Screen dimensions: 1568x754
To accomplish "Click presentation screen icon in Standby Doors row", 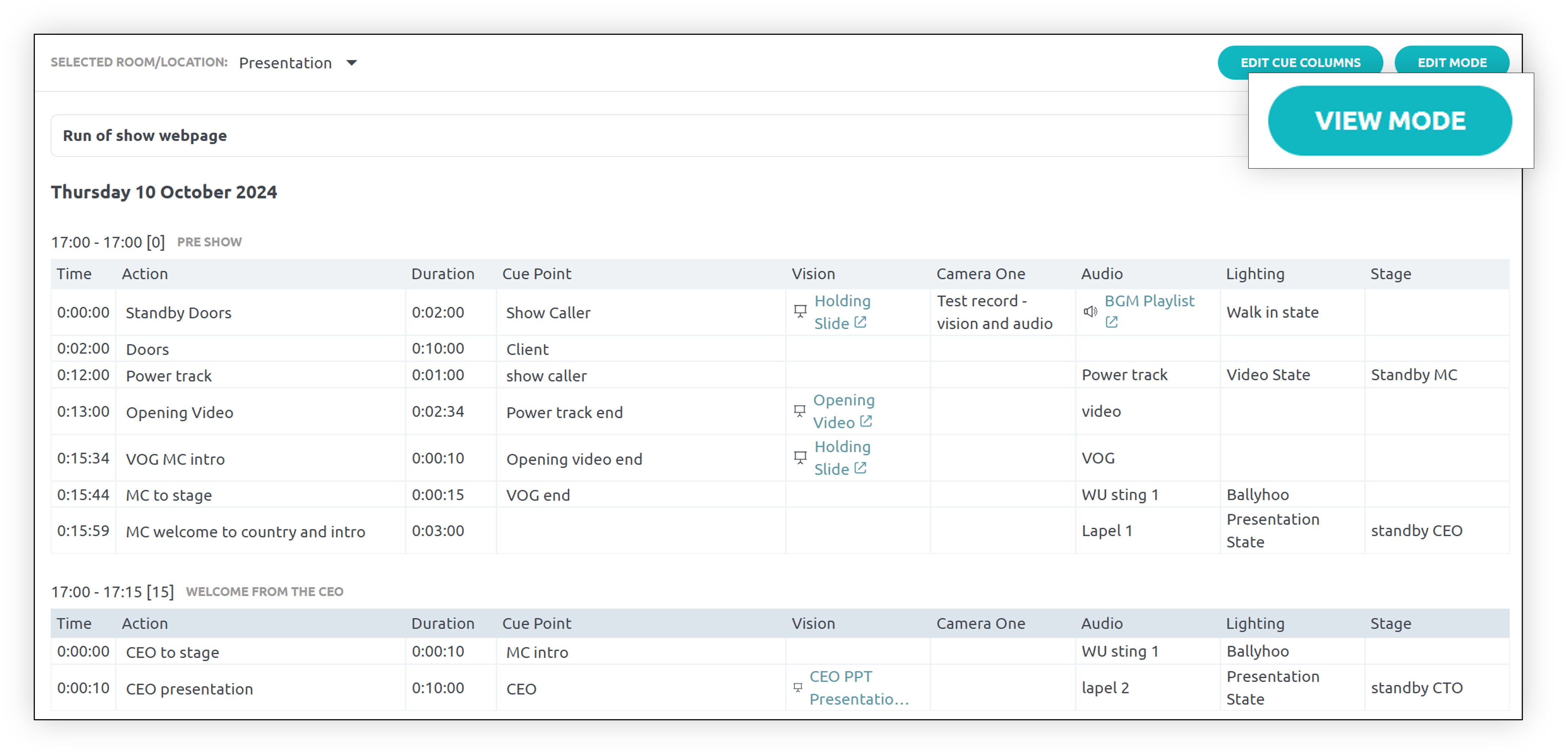I will [x=800, y=311].
